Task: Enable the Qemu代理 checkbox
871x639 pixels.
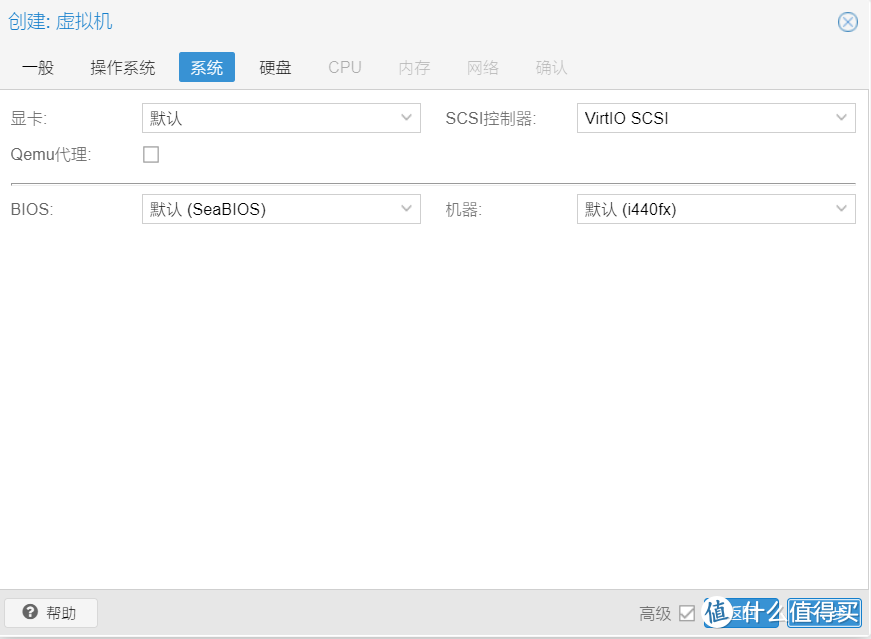Action: (x=151, y=154)
